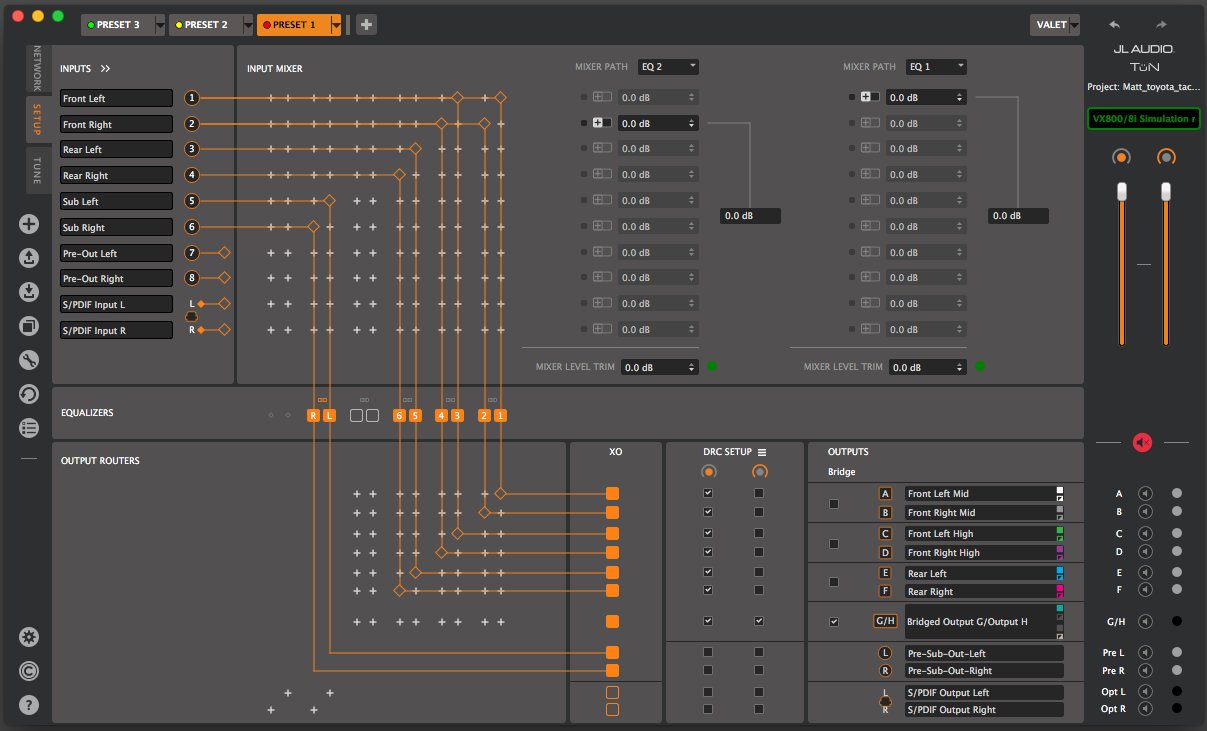The image size is (1207, 731).
Task: Toggle the Bridge checkbox for outputs E and F
Action: [x=834, y=581]
